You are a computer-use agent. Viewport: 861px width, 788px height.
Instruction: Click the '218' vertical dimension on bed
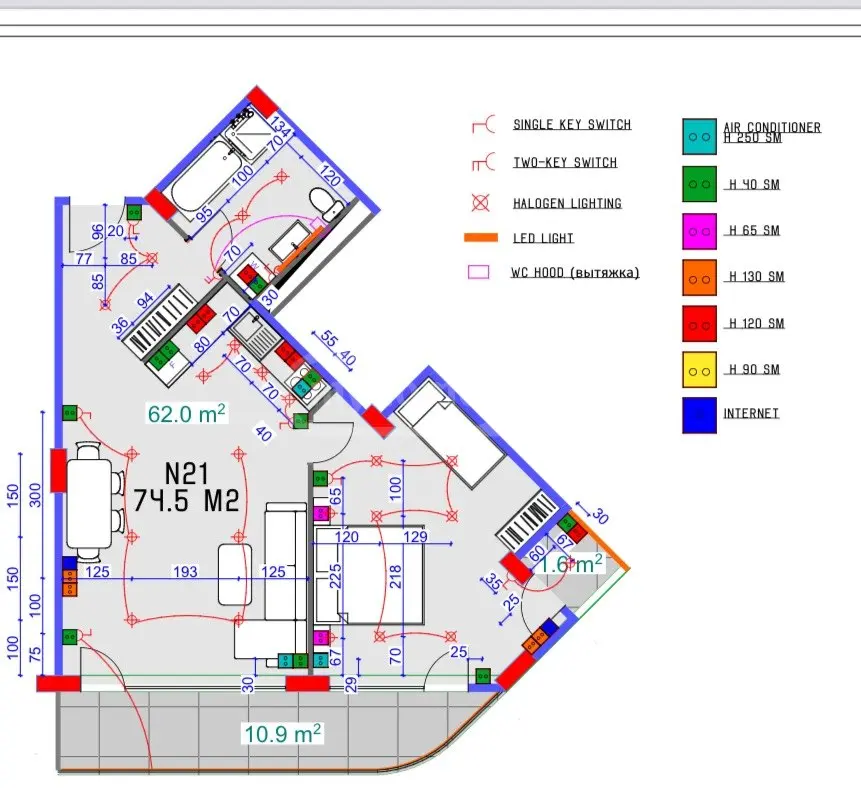(395, 577)
